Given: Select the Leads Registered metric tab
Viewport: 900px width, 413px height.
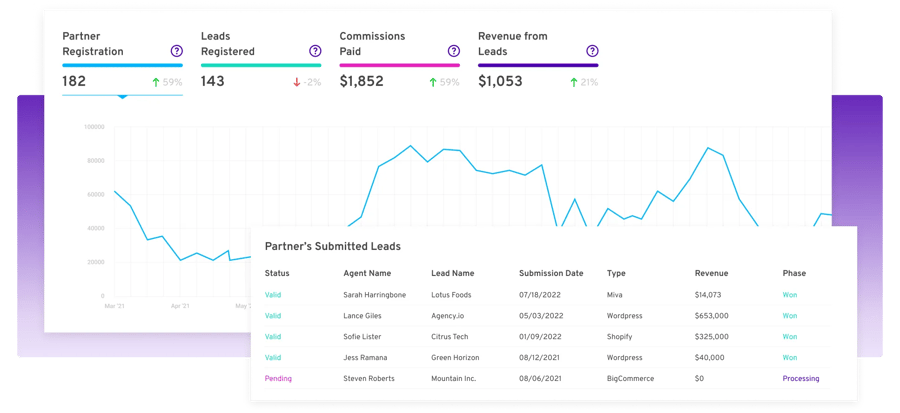Looking at the screenshot, I should tap(261, 61).
